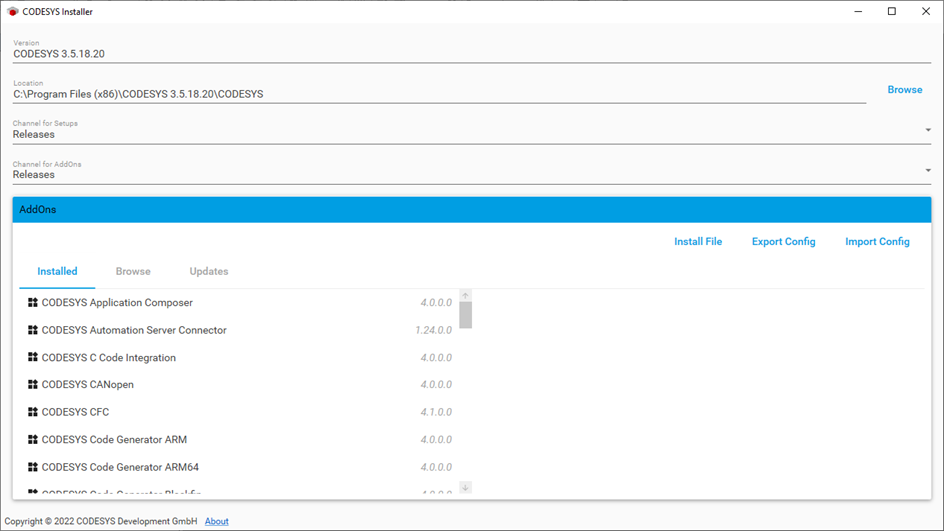Click Browse next to Location field

pos(904,90)
